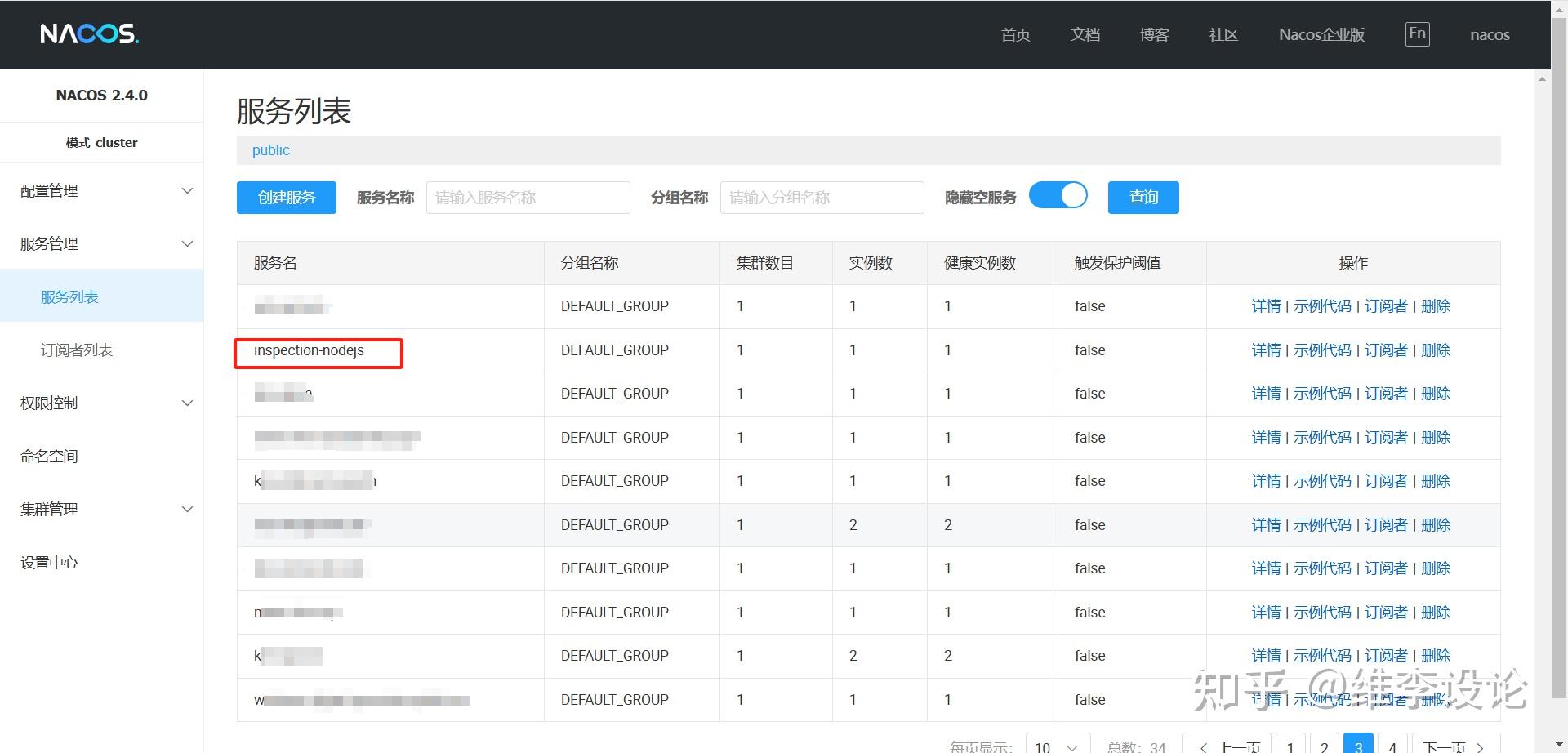
Task: Disable the 隐藏空服务 toggle
Action: pyautogui.click(x=1058, y=195)
